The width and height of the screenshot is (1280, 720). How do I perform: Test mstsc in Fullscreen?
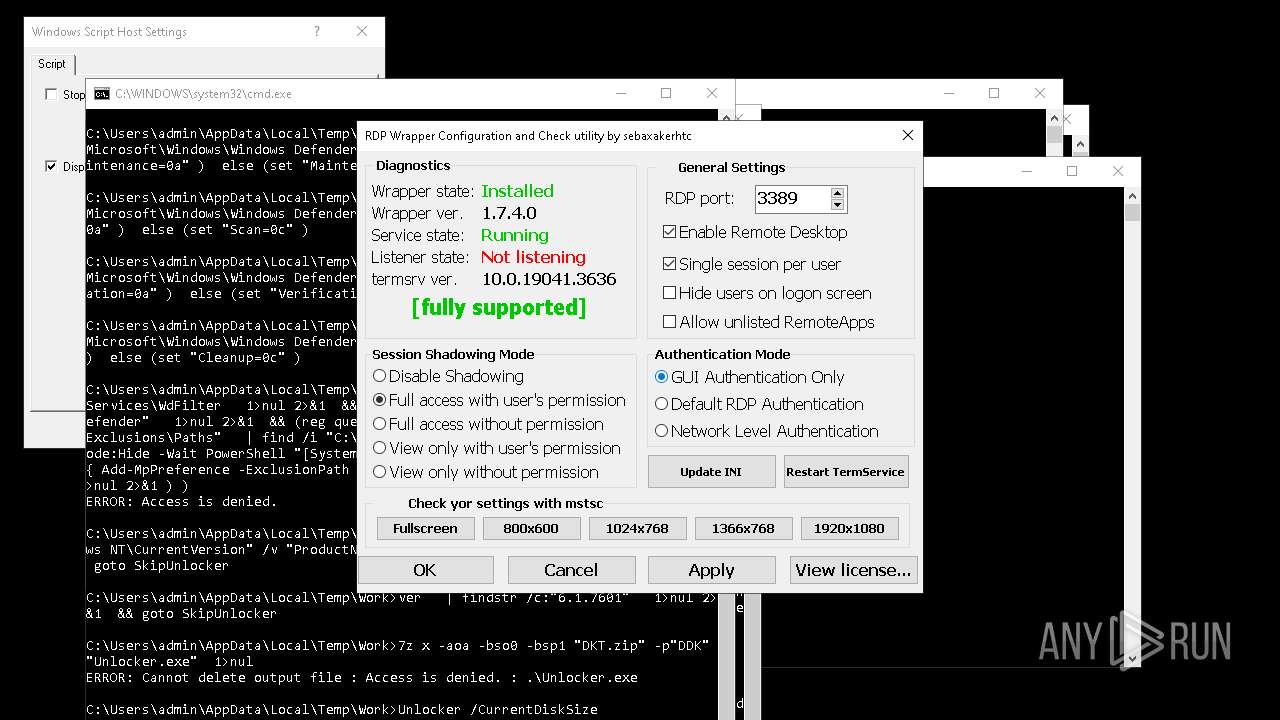coord(425,528)
